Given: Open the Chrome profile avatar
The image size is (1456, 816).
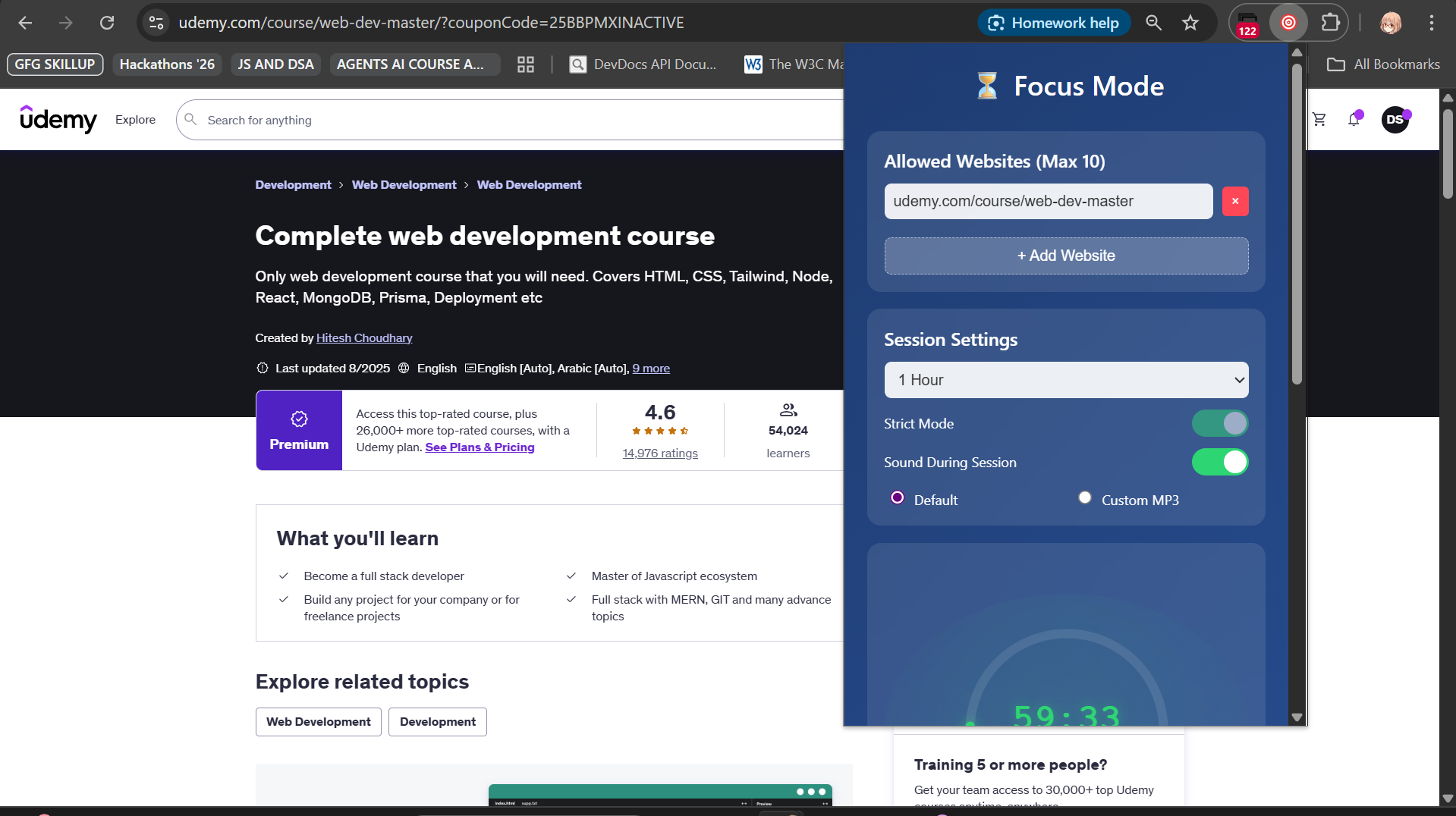Looking at the screenshot, I should pyautogui.click(x=1390, y=23).
